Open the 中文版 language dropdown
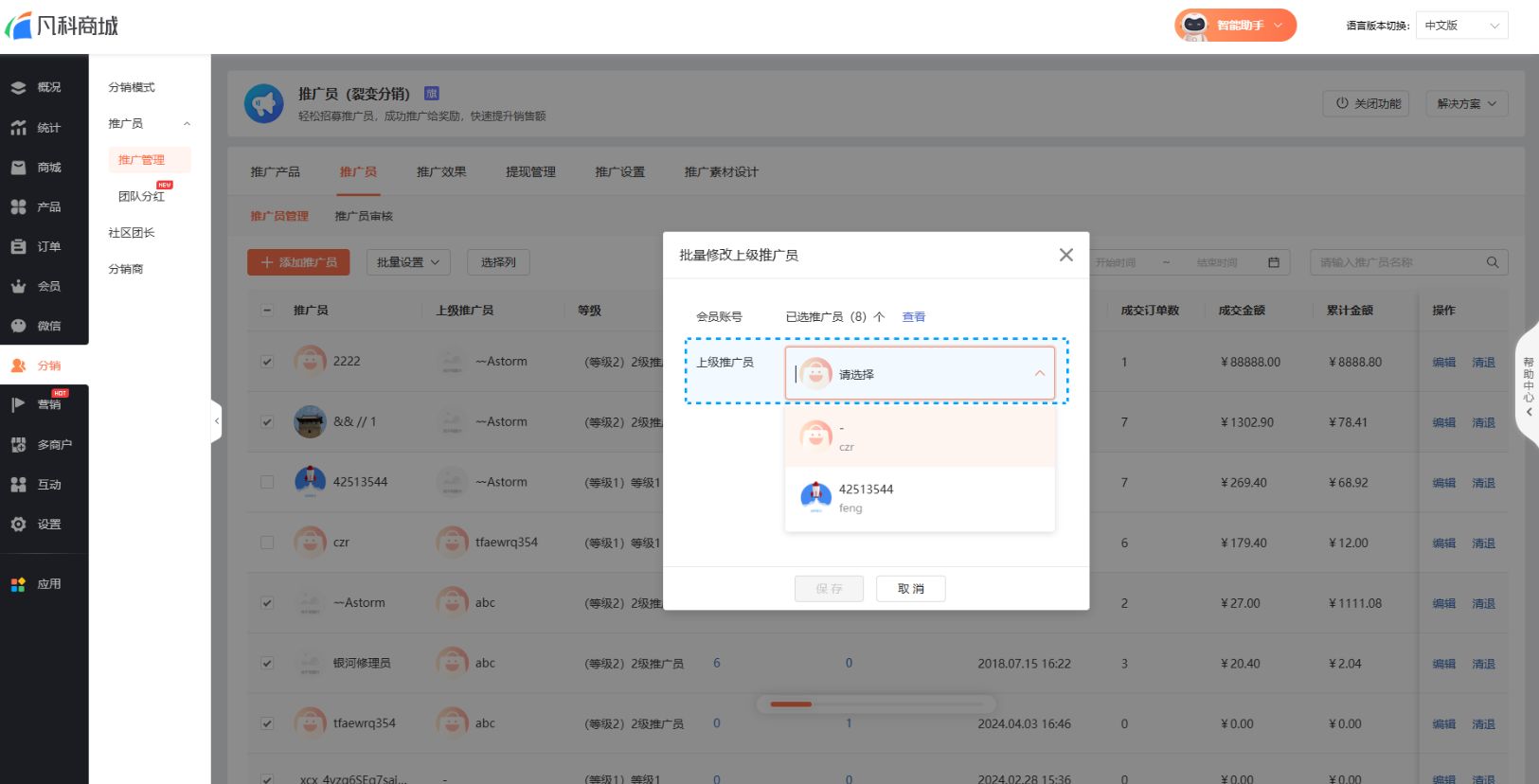 (1462, 26)
